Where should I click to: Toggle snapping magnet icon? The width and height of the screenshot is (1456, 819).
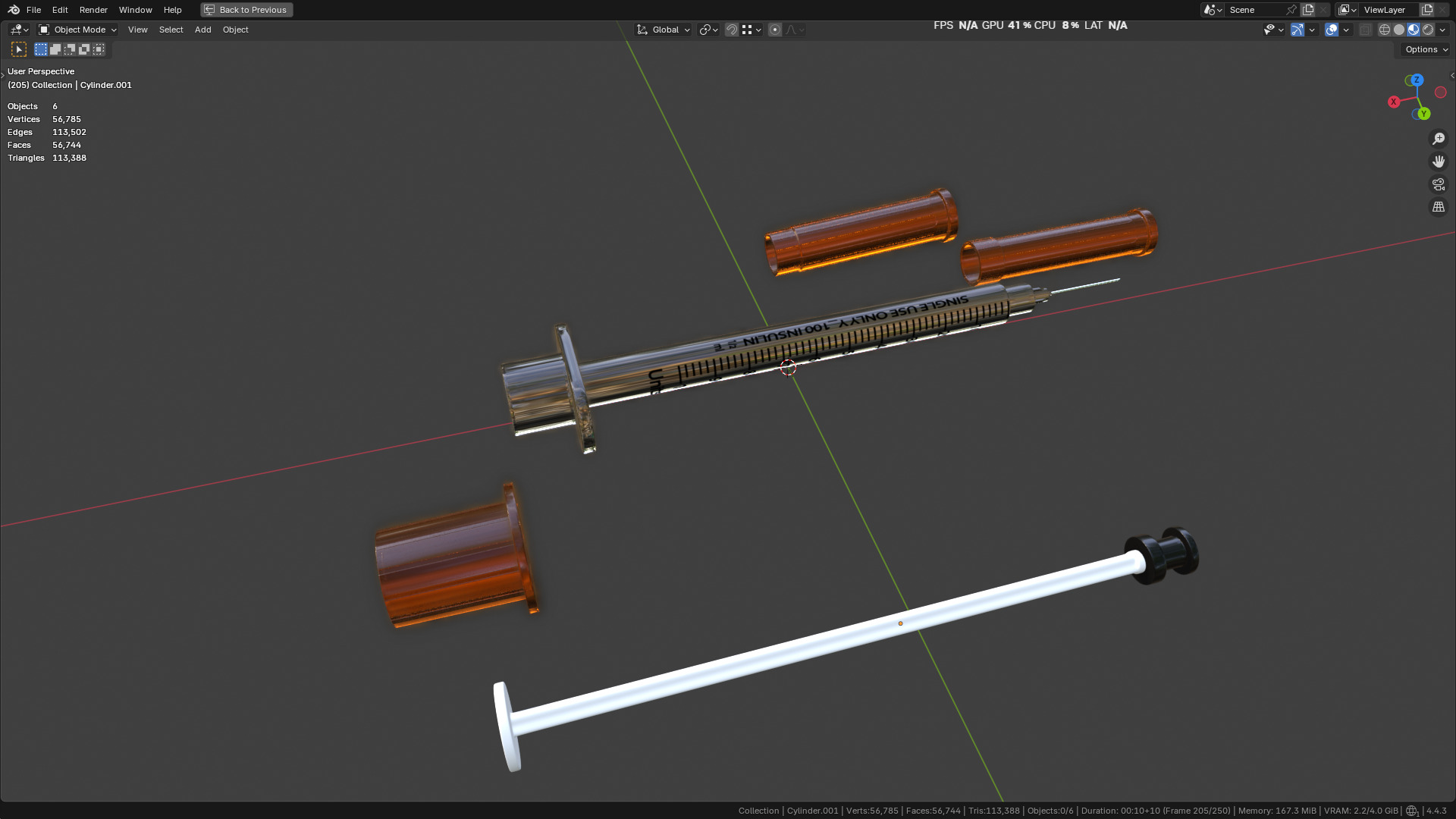click(732, 30)
